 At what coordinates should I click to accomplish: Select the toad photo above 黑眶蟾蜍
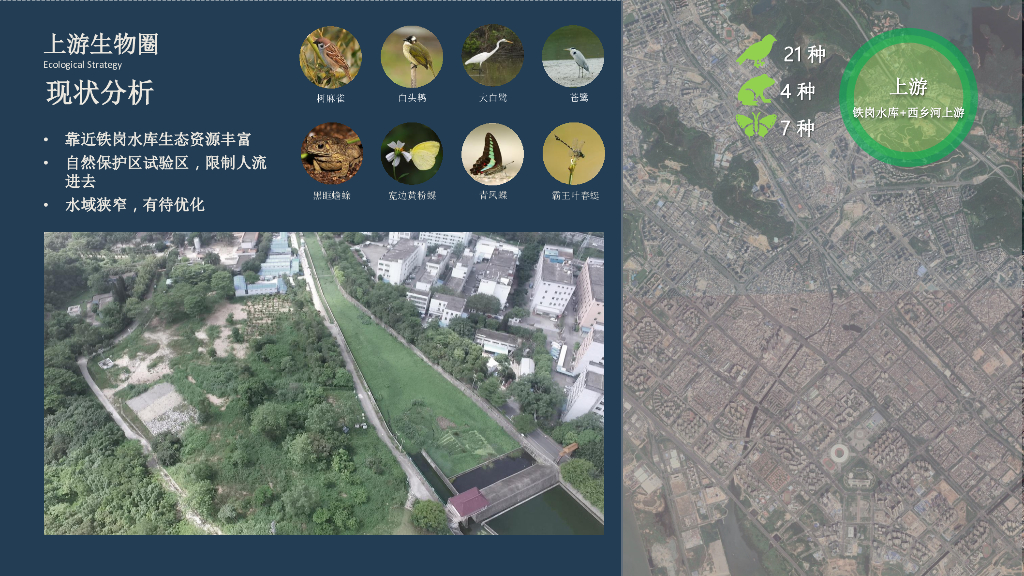pyautogui.click(x=332, y=154)
